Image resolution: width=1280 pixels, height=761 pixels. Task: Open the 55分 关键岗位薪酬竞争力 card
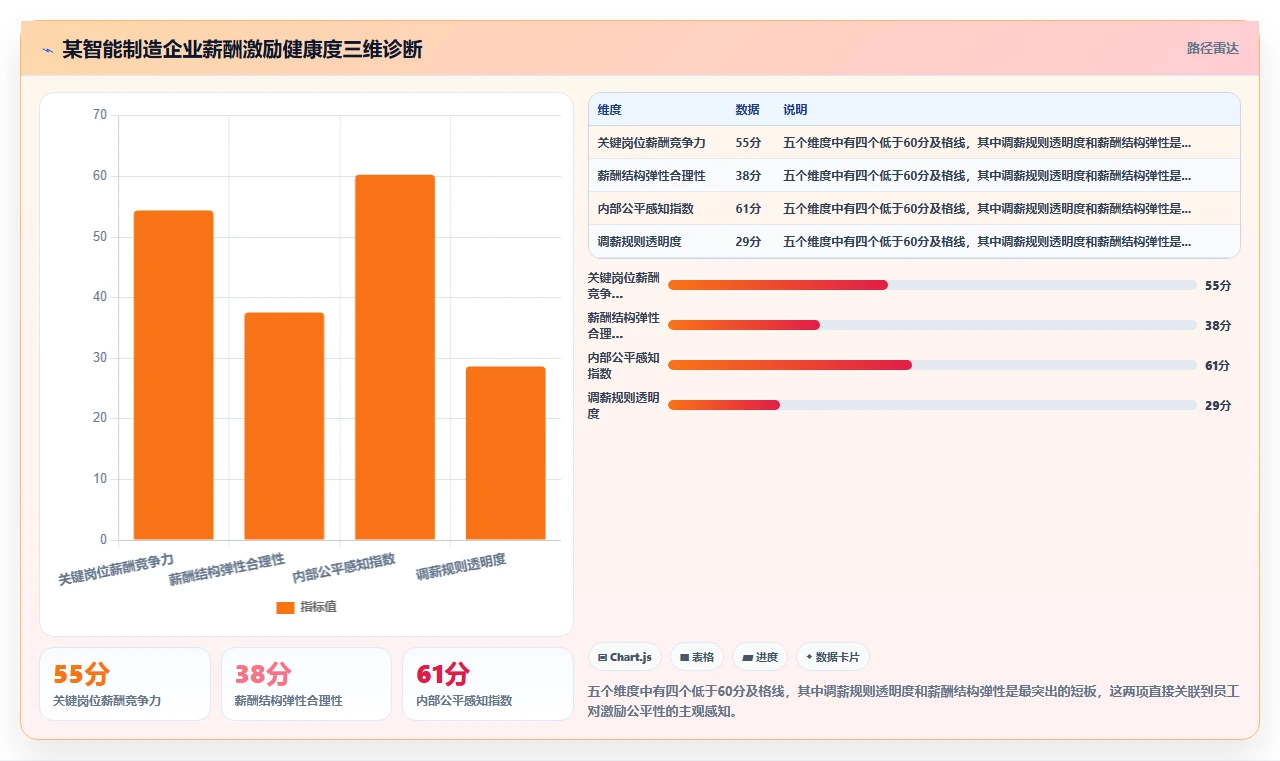(x=125, y=684)
